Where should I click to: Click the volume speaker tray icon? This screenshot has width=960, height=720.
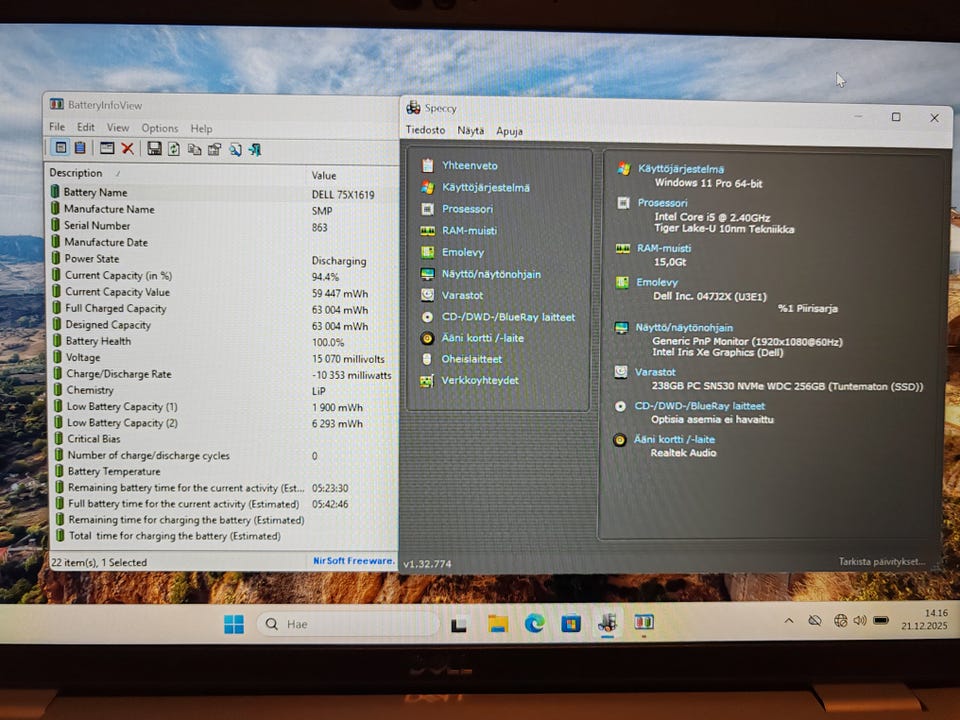click(x=860, y=620)
